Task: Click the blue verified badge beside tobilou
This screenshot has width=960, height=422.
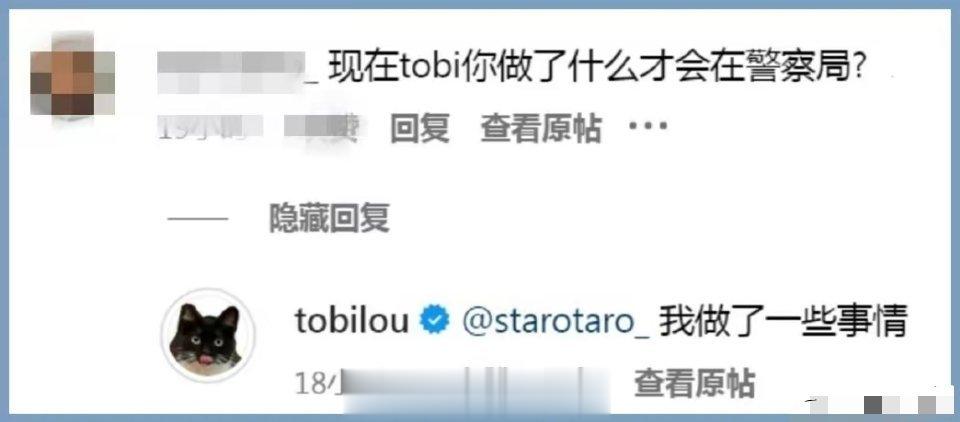Action: (435, 321)
